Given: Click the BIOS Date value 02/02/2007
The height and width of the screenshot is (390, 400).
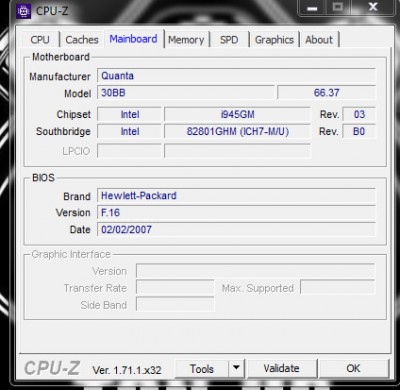Looking at the screenshot, I should [x=236, y=229].
